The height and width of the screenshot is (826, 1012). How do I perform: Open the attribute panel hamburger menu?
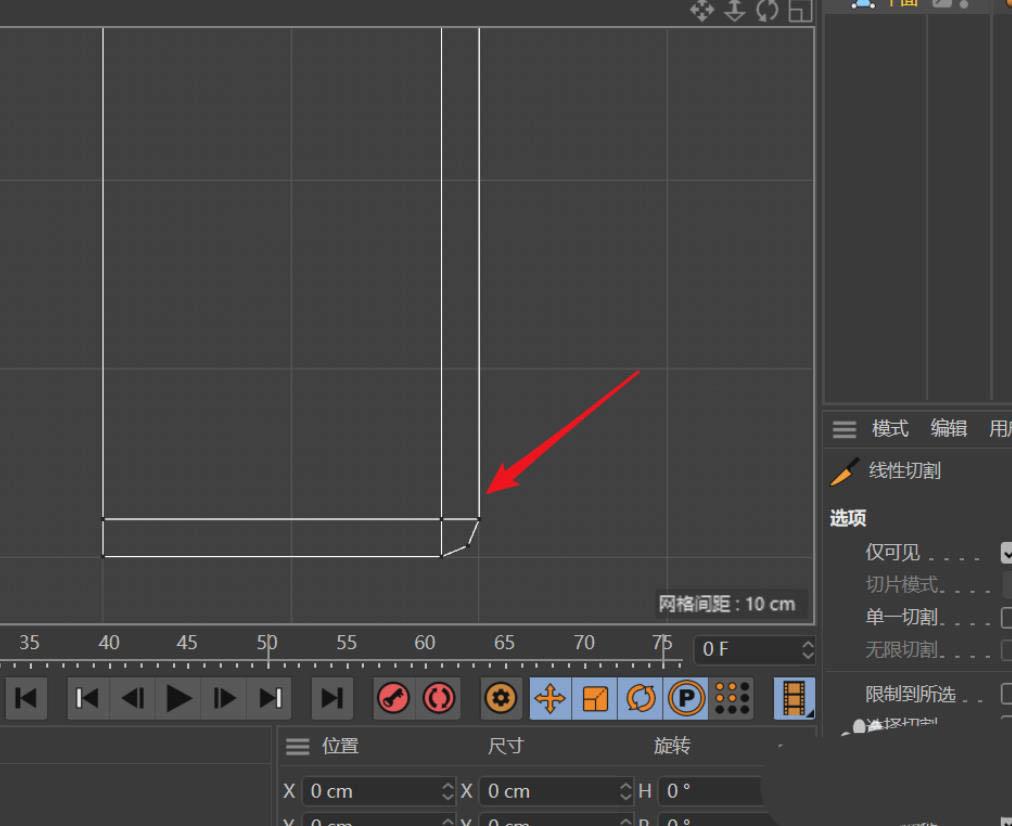coord(843,429)
